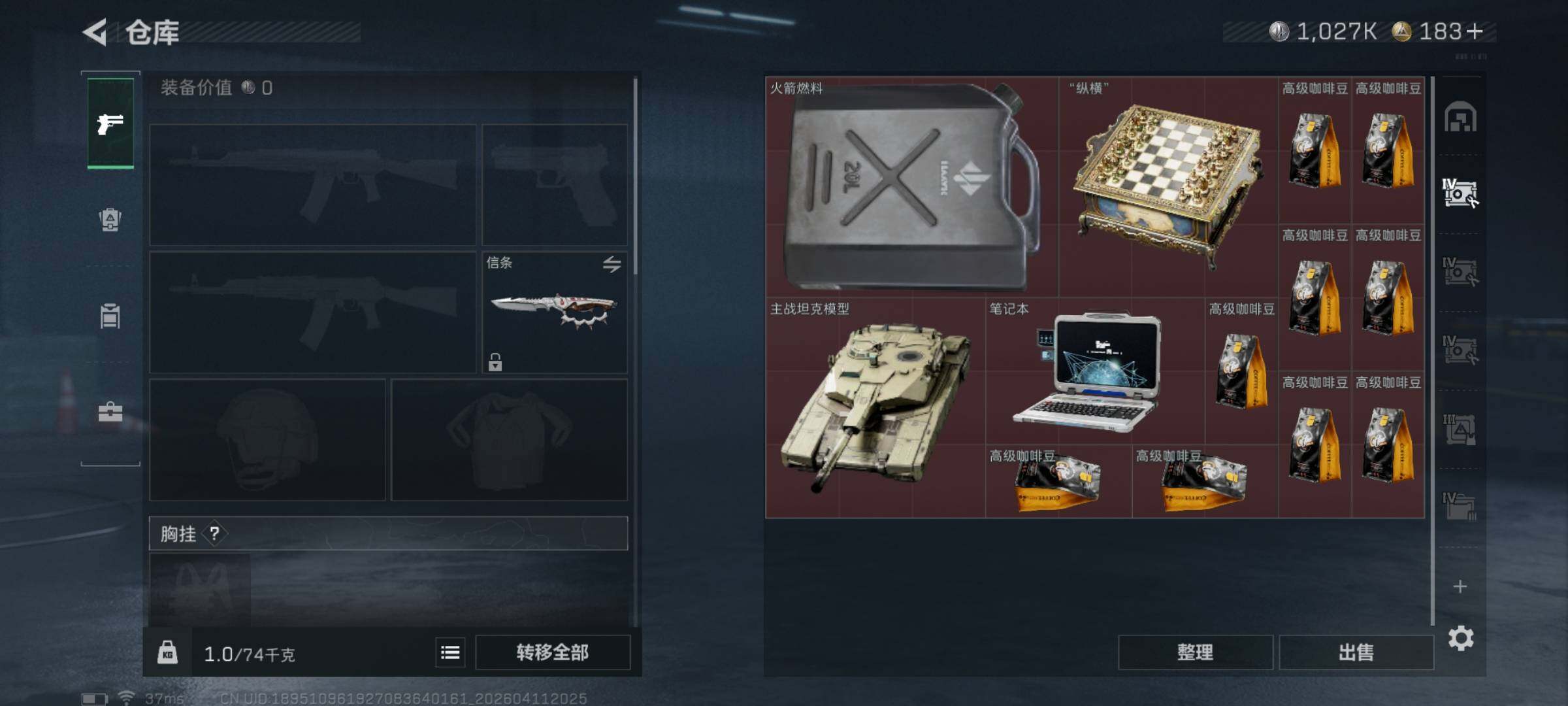Select the highlighted level IV storage box icon
Image resolution: width=1568 pixels, height=706 pixels.
pos(1460,193)
